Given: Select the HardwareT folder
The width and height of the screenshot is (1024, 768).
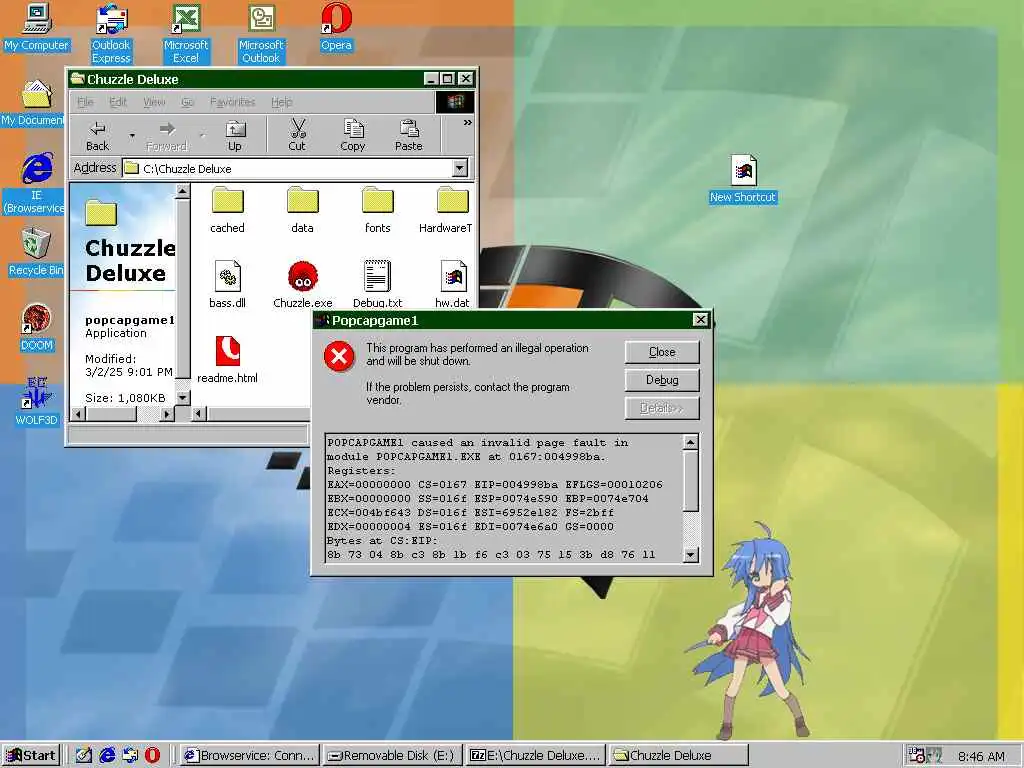Looking at the screenshot, I should tap(447, 210).
